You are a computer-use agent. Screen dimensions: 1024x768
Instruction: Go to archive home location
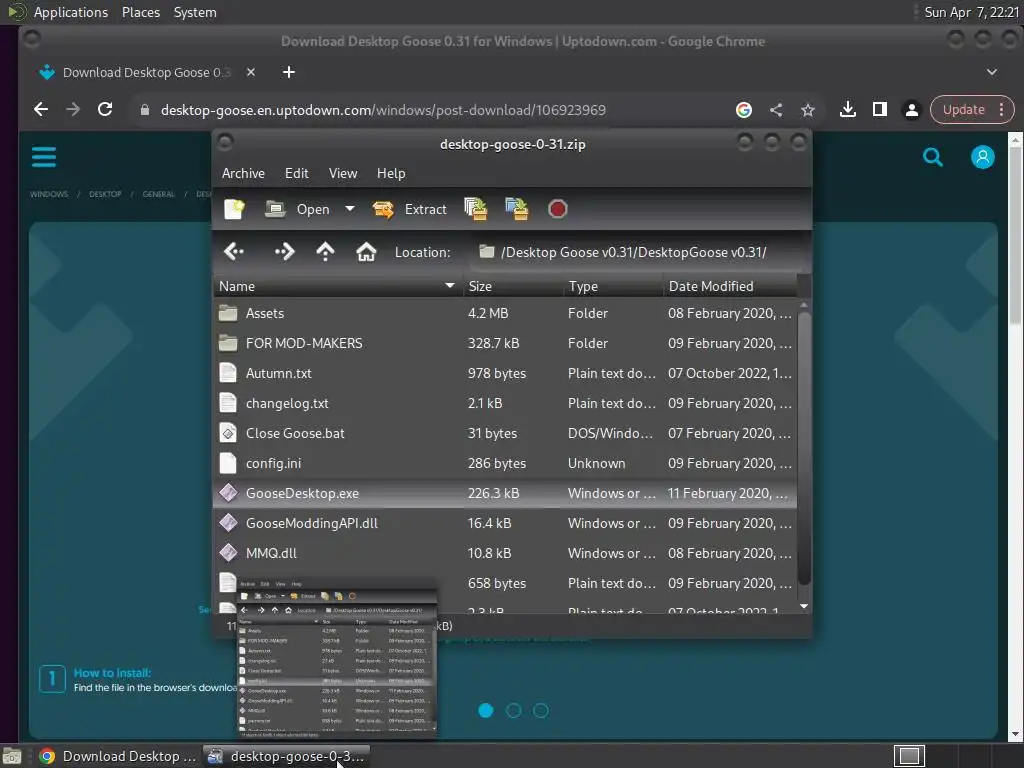coord(366,251)
